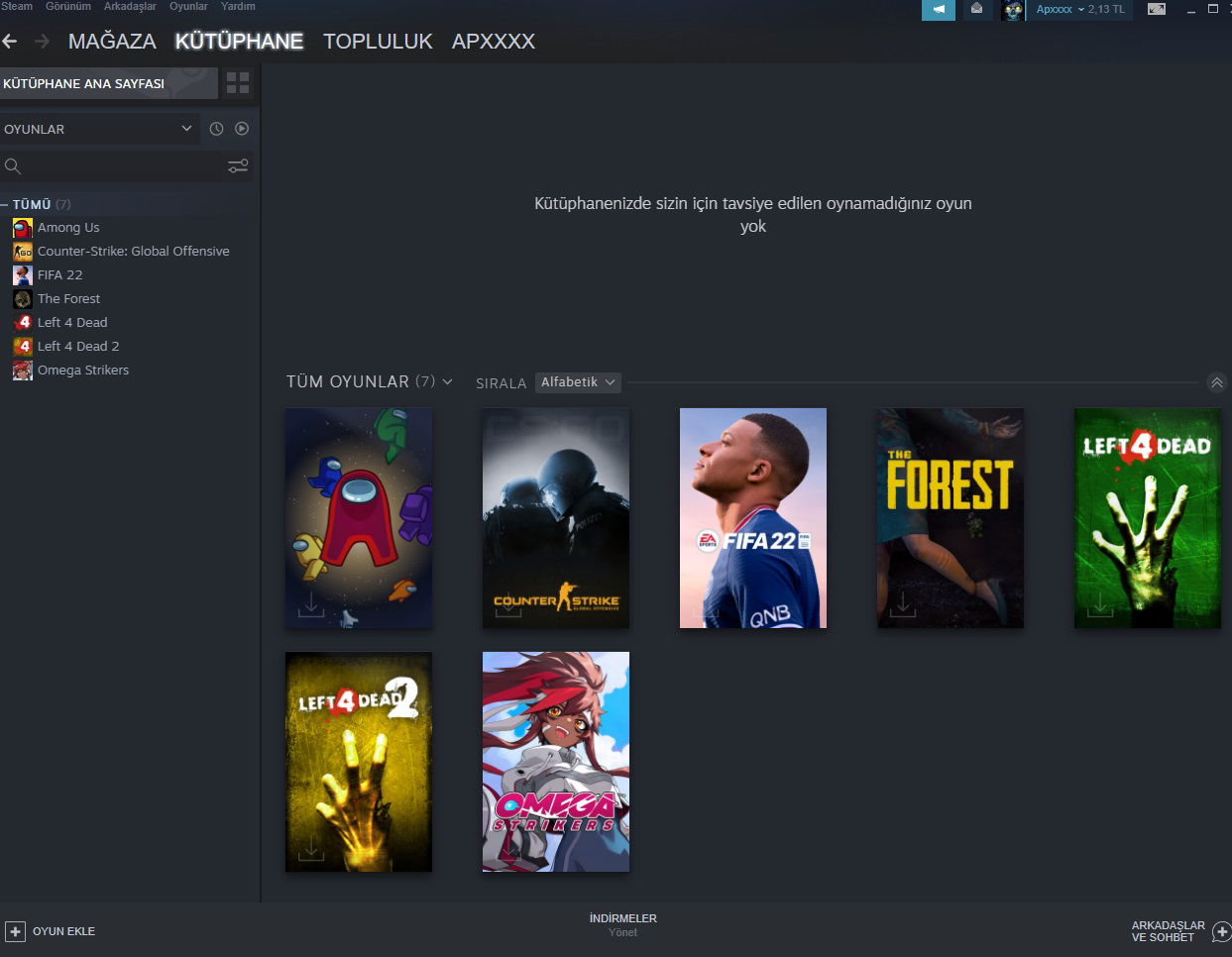
Task: Go forward with the right arrow
Action: (x=42, y=41)
